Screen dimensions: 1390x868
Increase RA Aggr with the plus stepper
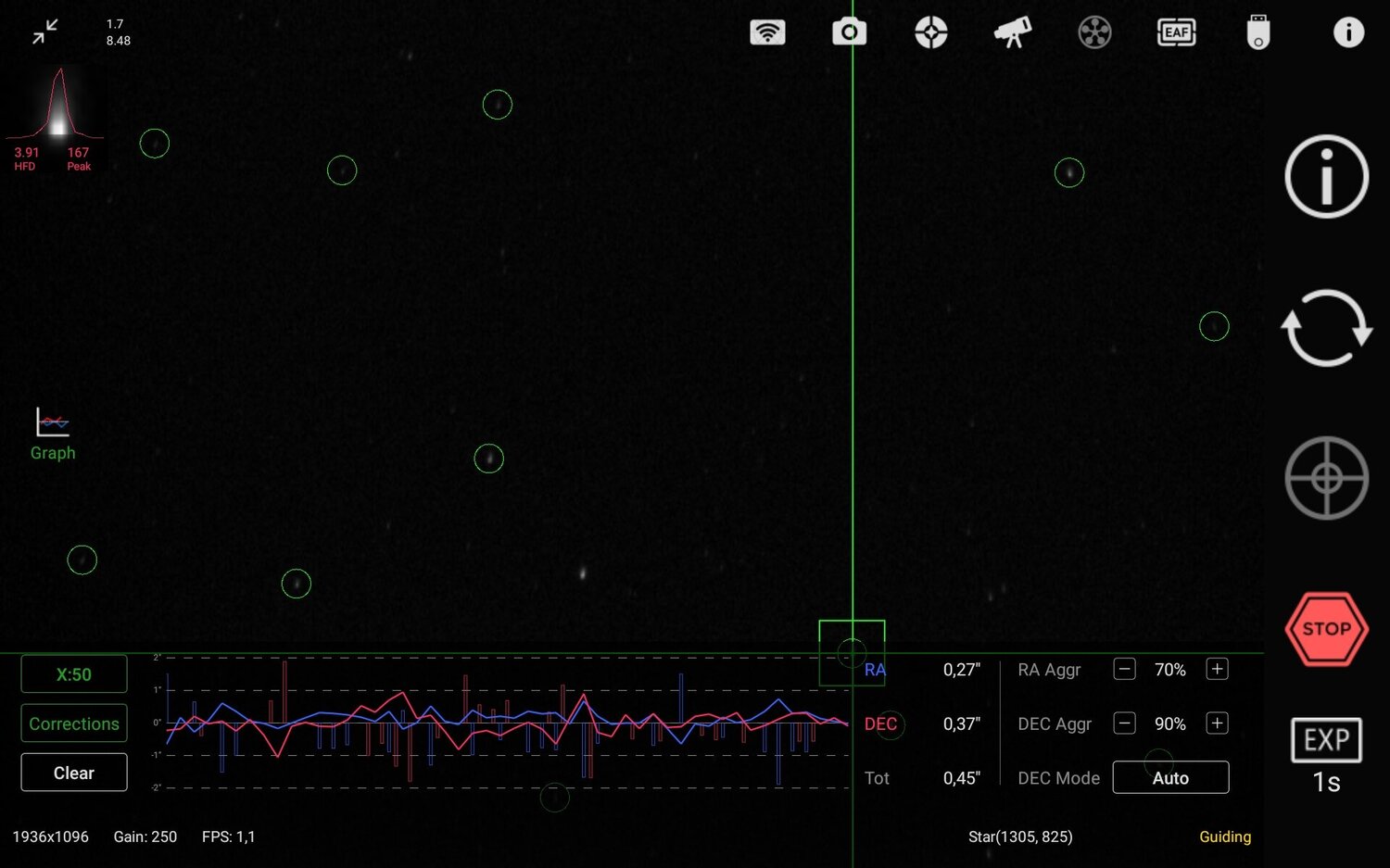1217,669
